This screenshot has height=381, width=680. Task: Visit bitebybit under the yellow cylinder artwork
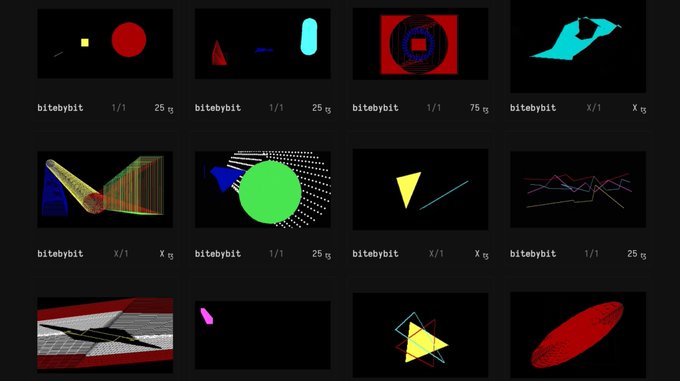point(60,254)
